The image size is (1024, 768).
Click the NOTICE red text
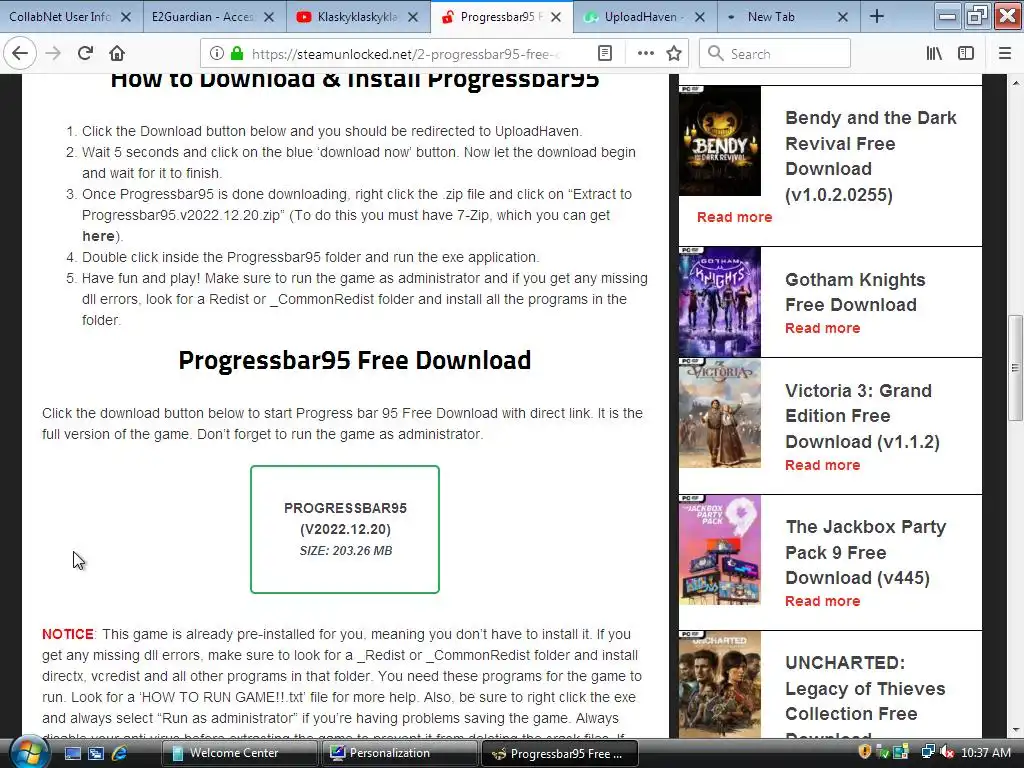tap(68, 634)
